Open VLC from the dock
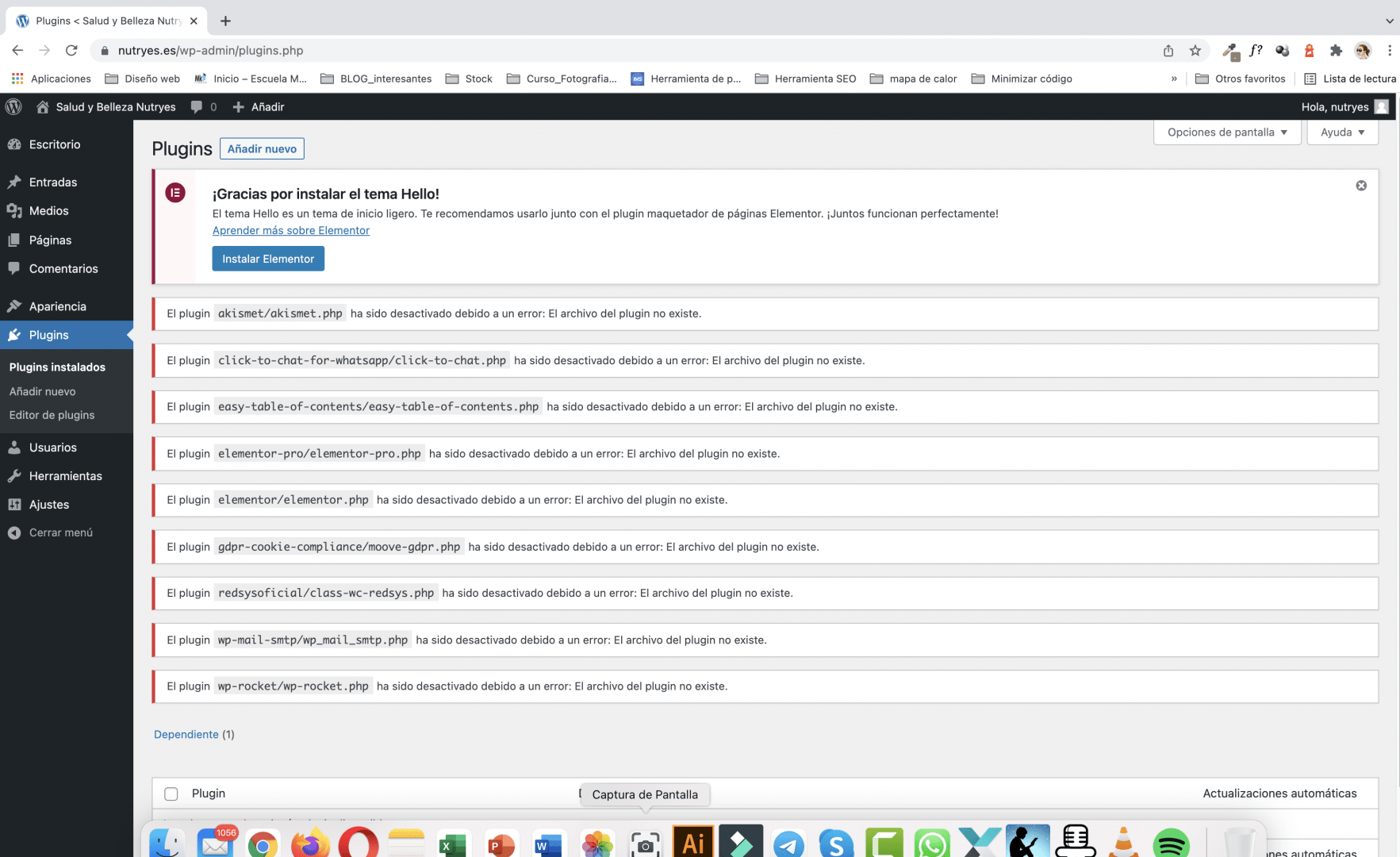 pos(1123,842)
